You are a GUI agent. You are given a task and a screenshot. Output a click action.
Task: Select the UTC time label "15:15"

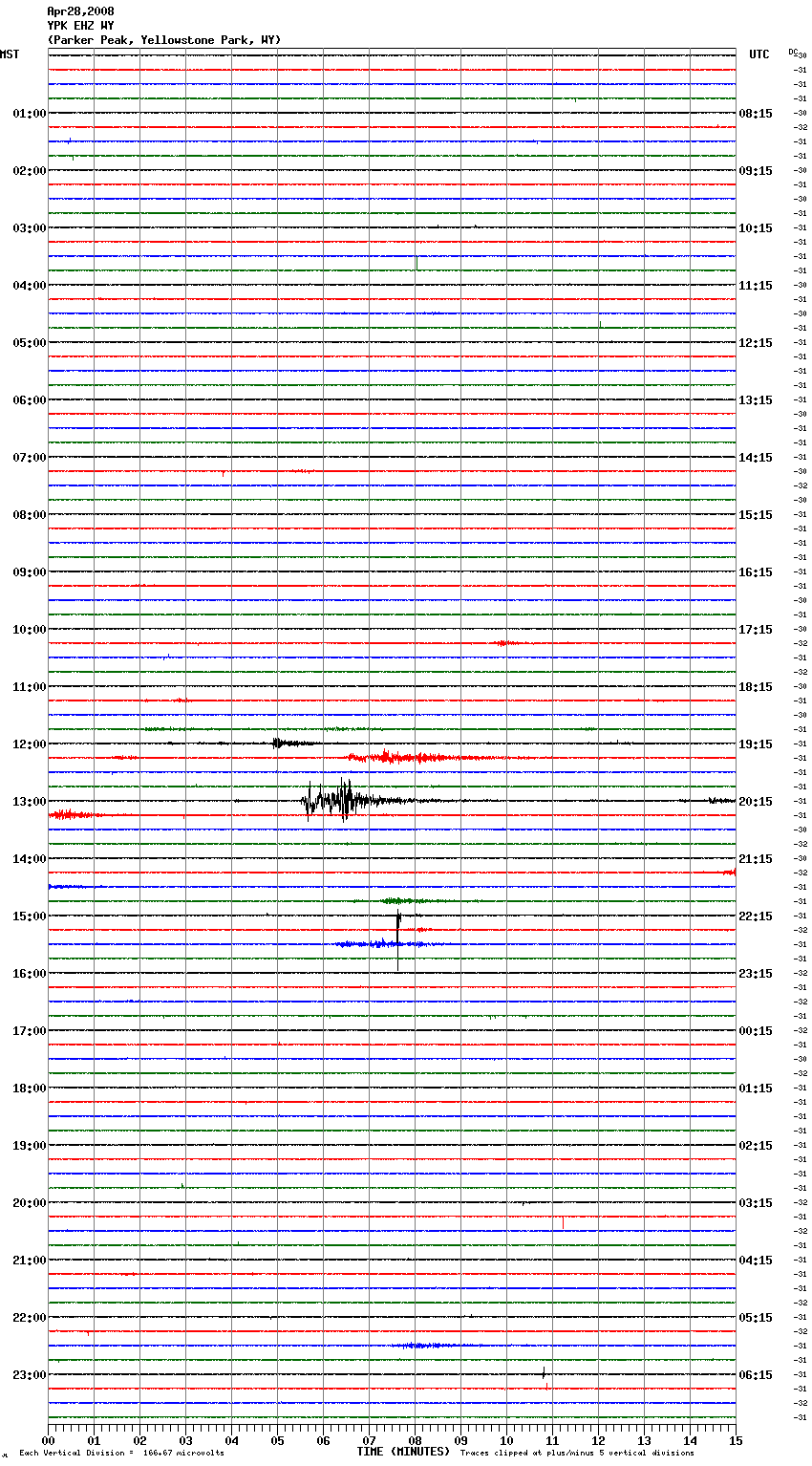tap(756, 515)
